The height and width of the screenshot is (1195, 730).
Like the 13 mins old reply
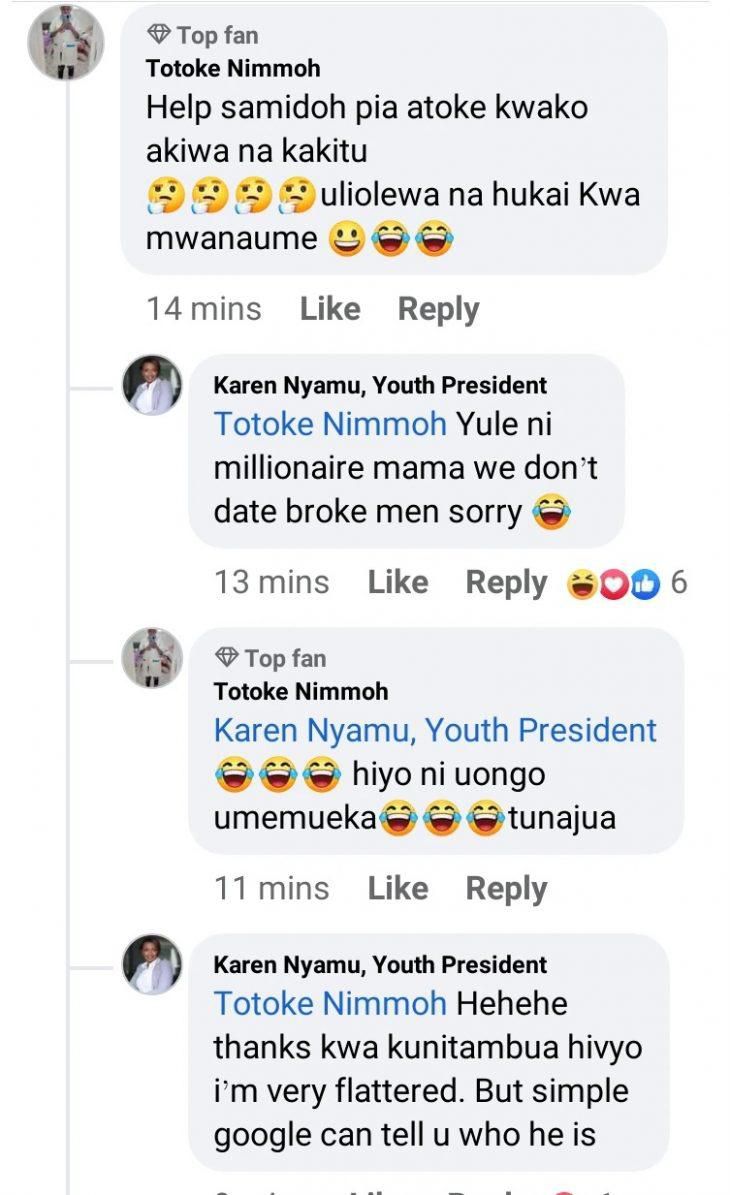pyautogui.click(x=397, y=582)
